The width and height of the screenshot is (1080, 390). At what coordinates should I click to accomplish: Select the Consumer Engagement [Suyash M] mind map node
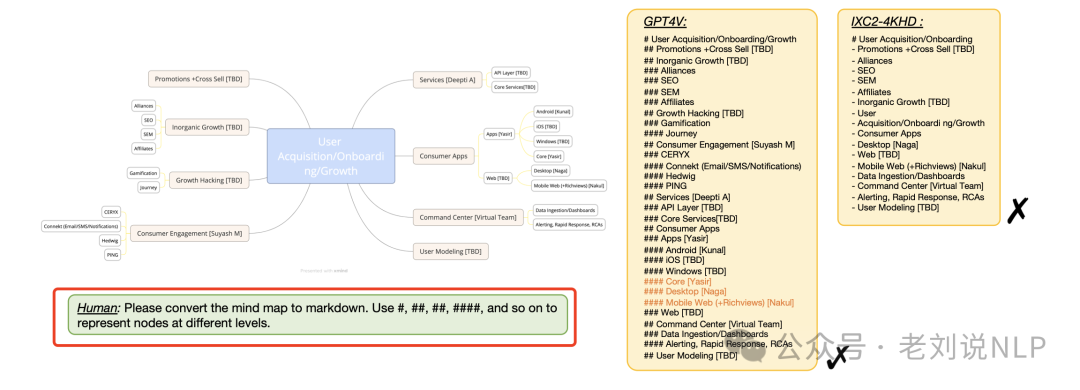coord(189,234)
